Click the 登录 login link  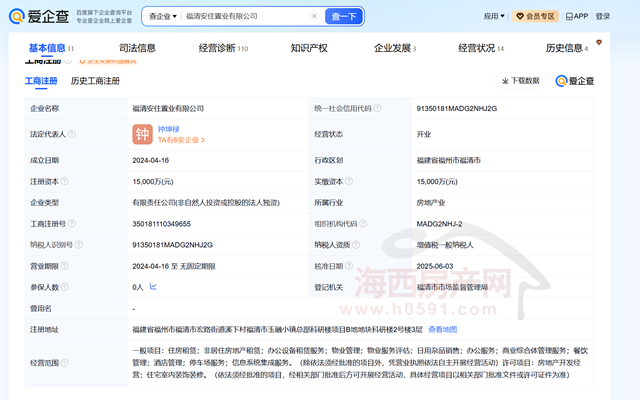coord(603,16)
